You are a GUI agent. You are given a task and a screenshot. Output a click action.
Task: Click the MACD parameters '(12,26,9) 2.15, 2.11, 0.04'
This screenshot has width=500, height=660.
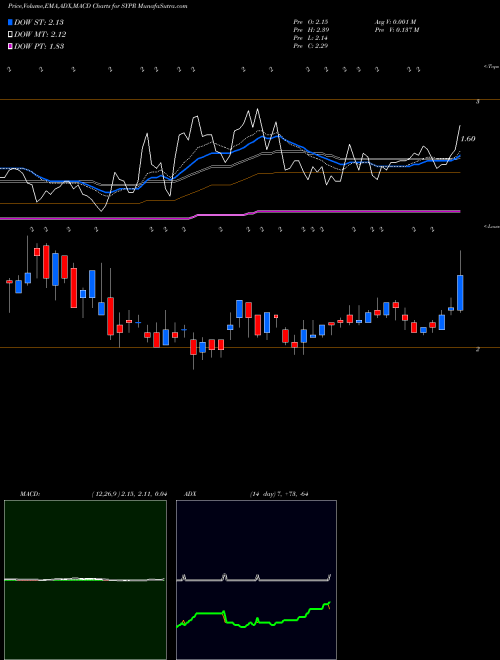129,494
